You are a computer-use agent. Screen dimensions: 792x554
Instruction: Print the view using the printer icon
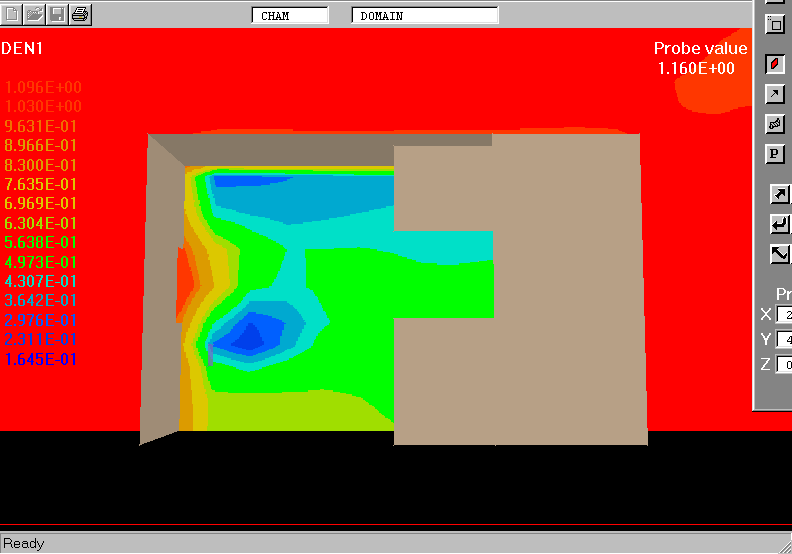(x=80, y=14)
